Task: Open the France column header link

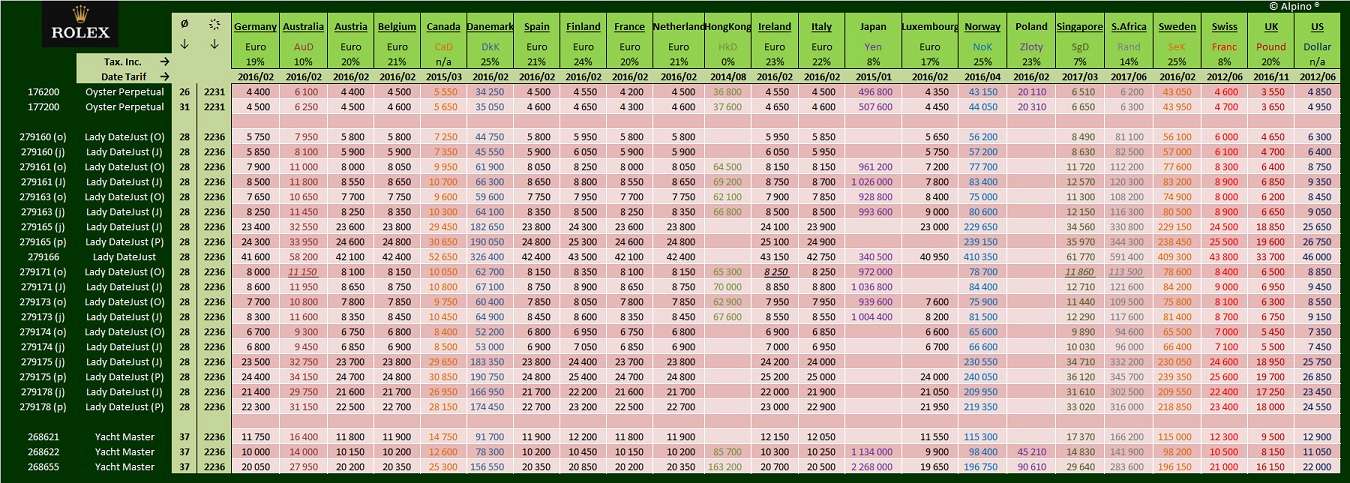Action: [x=629, y=27]
